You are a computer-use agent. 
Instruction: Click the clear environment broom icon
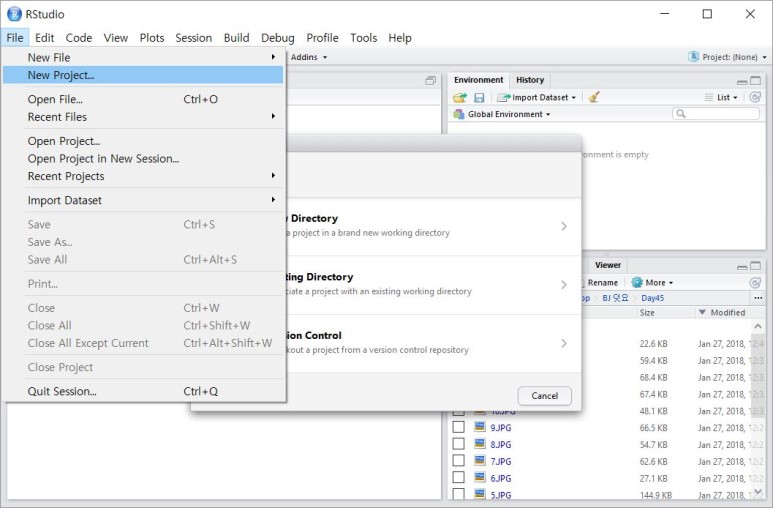(x=594, y=97)
